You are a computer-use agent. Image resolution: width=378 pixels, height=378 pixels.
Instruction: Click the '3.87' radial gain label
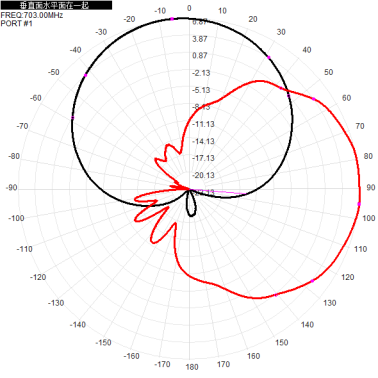pyautogui.click(x=200, y=39)
